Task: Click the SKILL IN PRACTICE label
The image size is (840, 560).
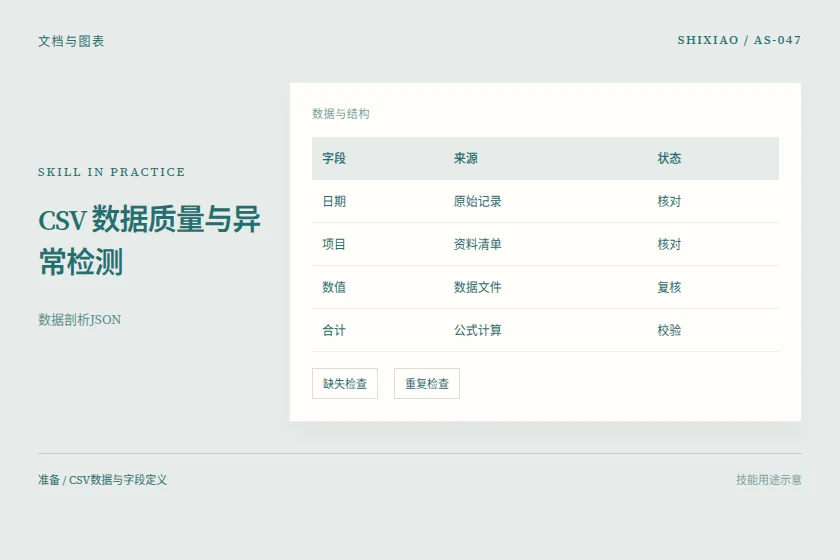Action: pos(111,172)
